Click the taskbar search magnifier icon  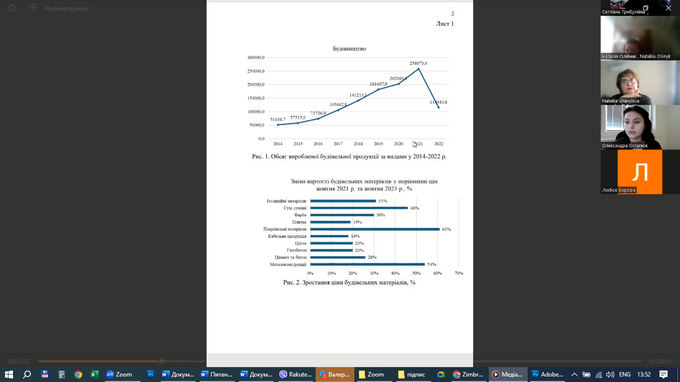(x=27, y=374)
